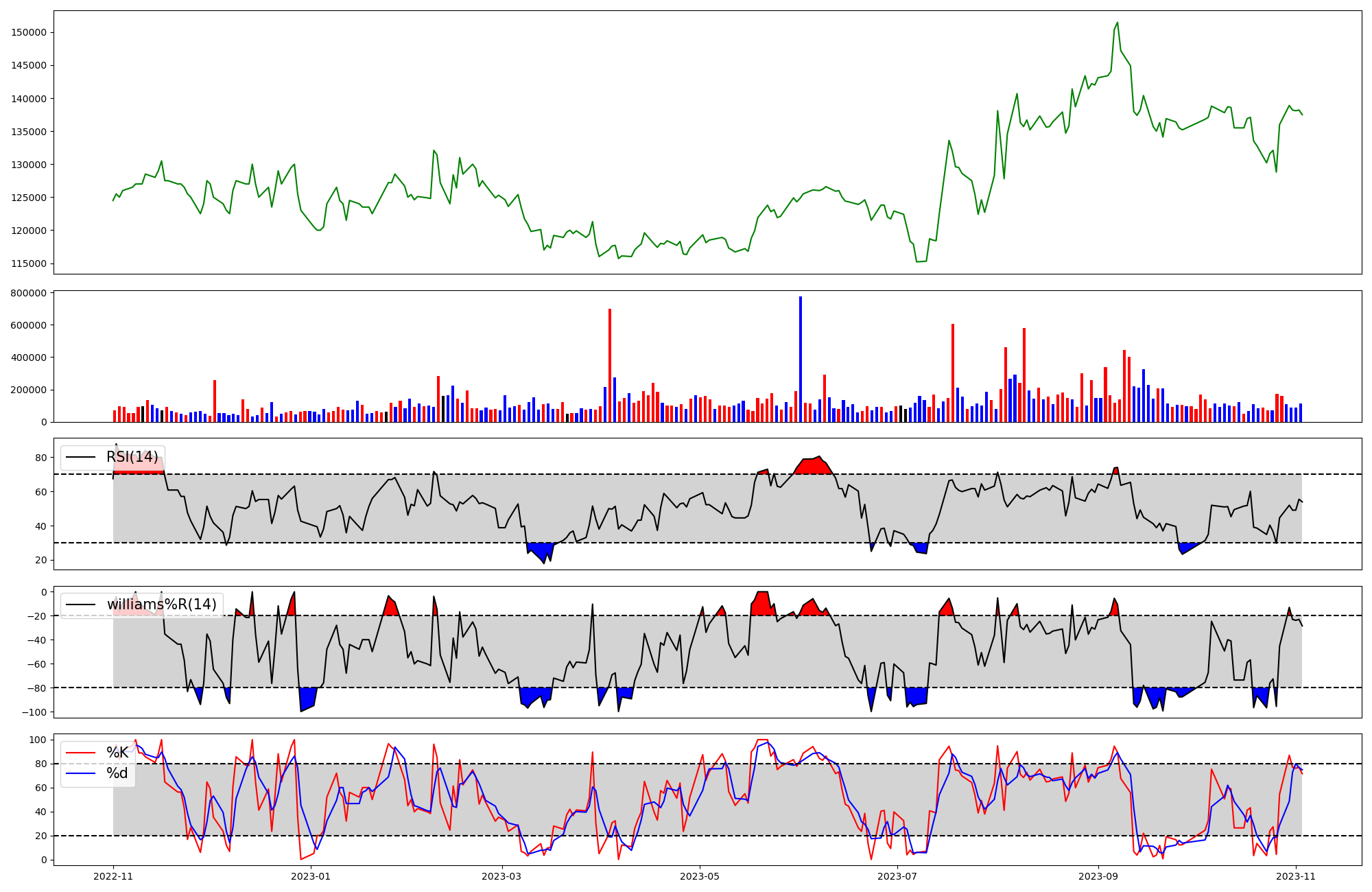This screenshot has width=1372, height=892.
Task: Click the 2023-07 date tick label
Action: pyautogui.click(x=897, y=876)
